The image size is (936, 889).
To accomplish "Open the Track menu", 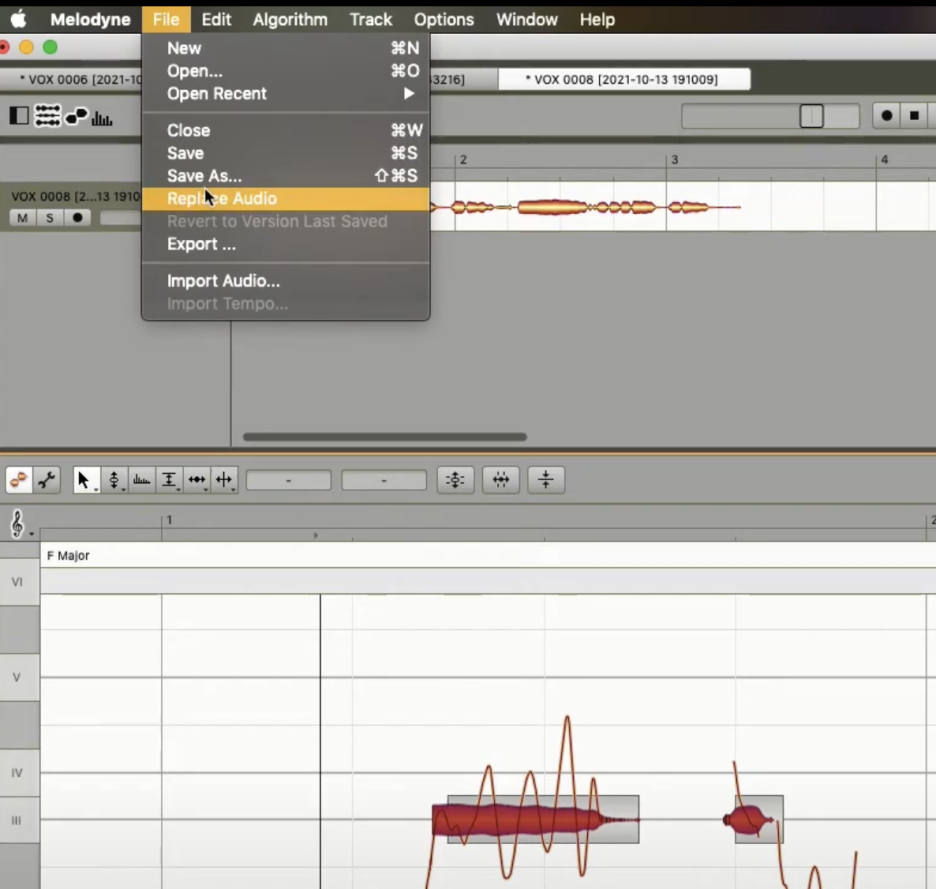I will [371, 20].
